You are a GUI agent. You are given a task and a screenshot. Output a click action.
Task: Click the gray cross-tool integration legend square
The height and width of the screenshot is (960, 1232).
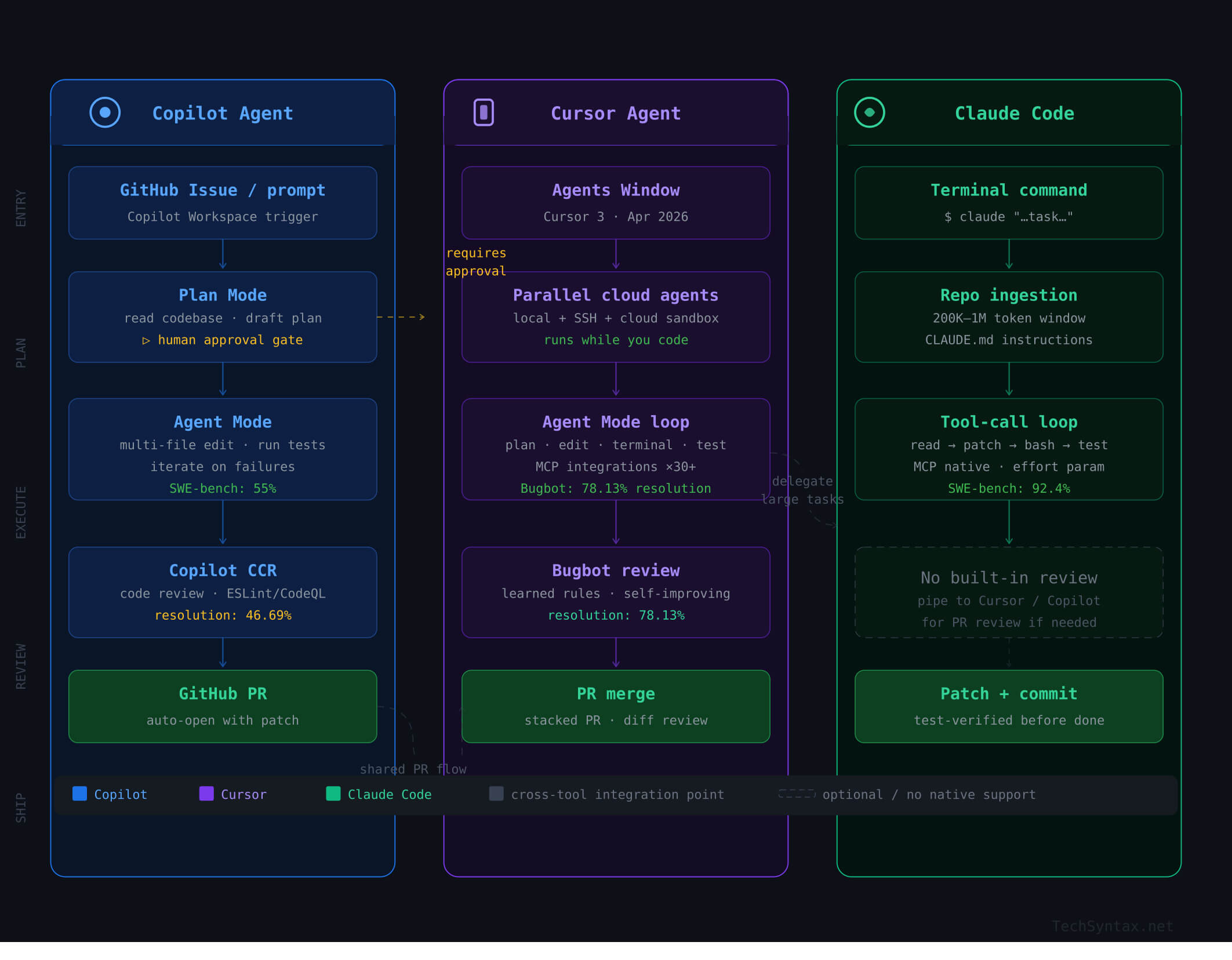pyautogui.click(x=496, y=794)
